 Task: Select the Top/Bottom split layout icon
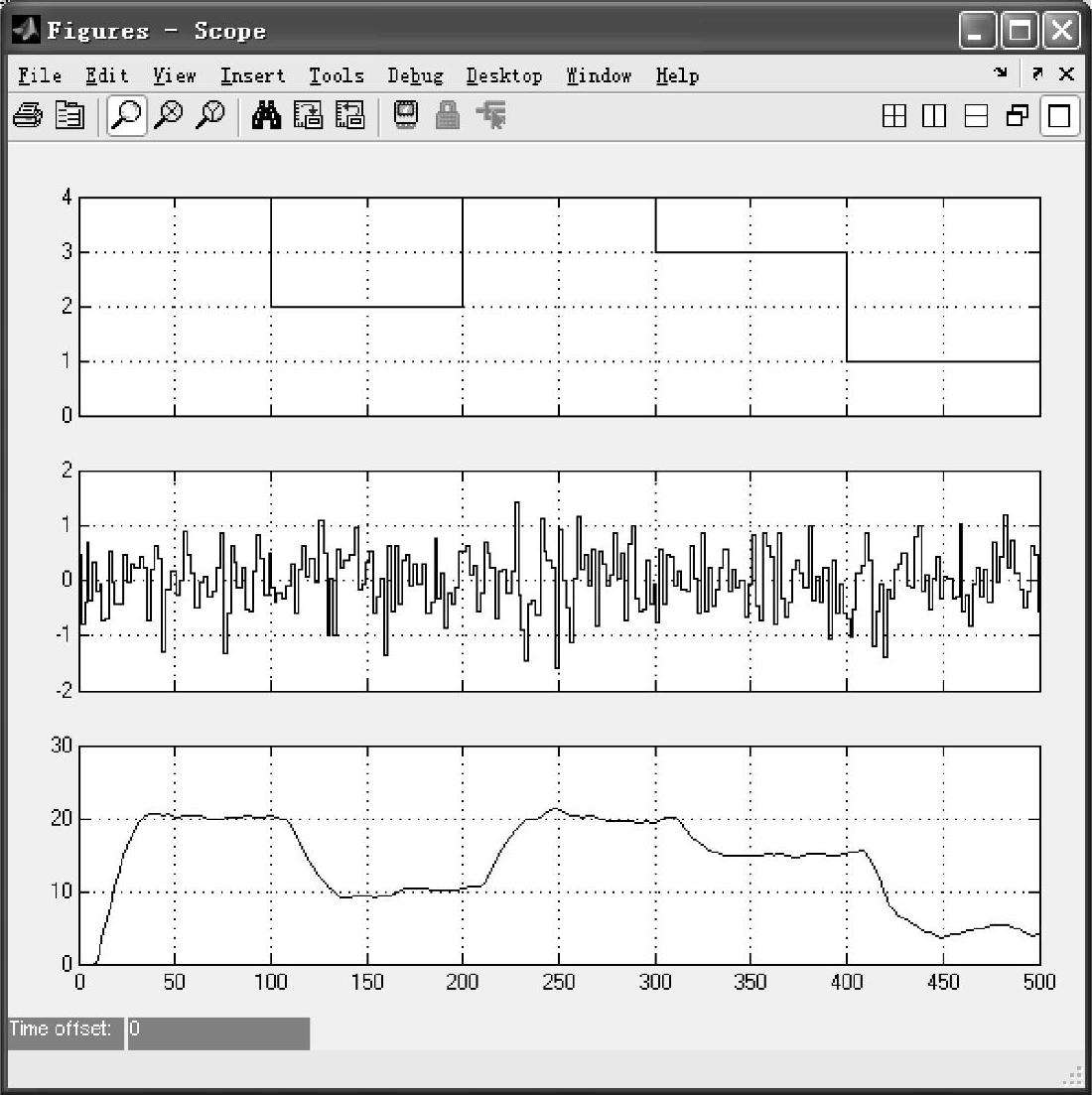(x=977, y=117)
